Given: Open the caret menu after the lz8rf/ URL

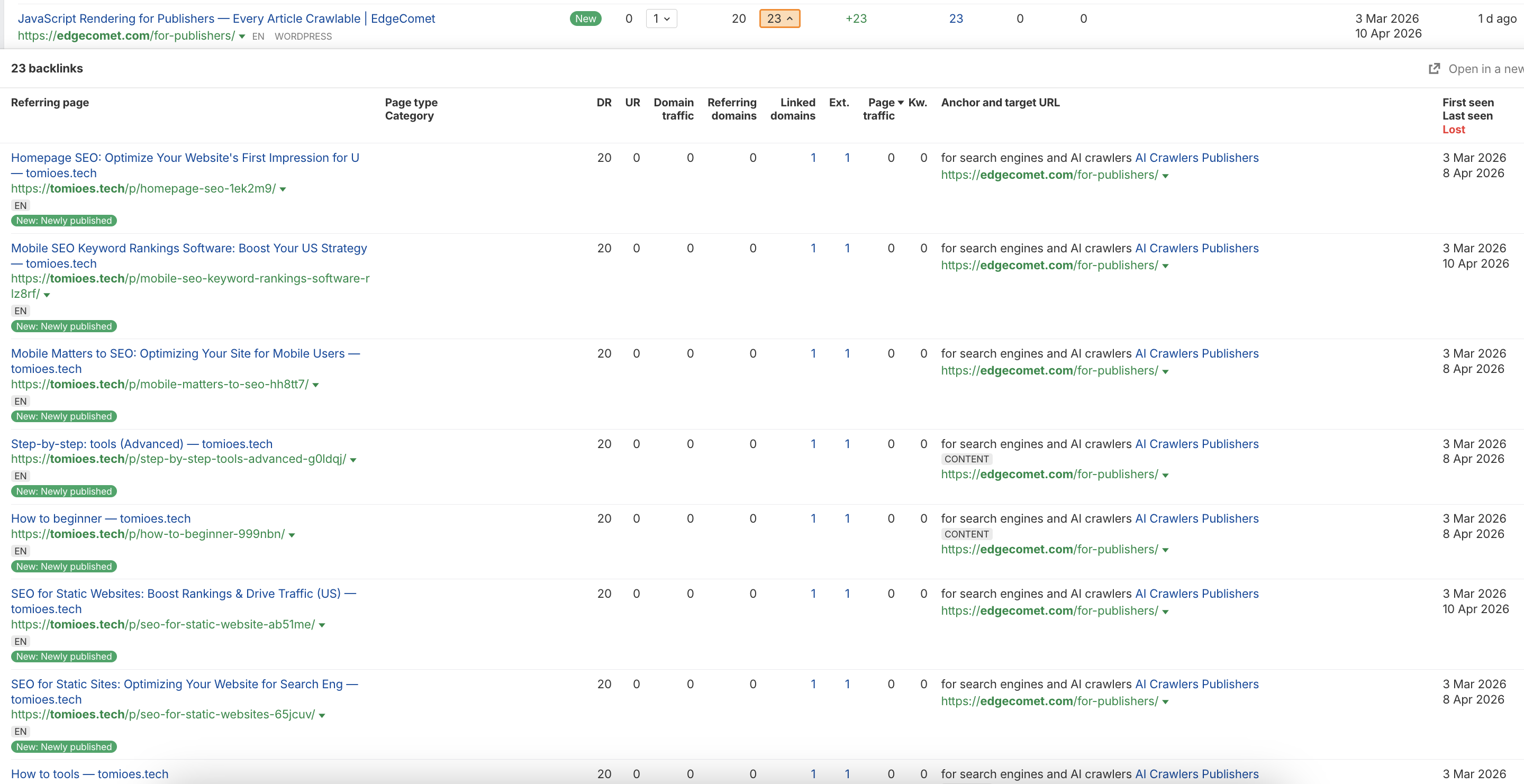Looking at the screenshot, I should coord(47,295).
